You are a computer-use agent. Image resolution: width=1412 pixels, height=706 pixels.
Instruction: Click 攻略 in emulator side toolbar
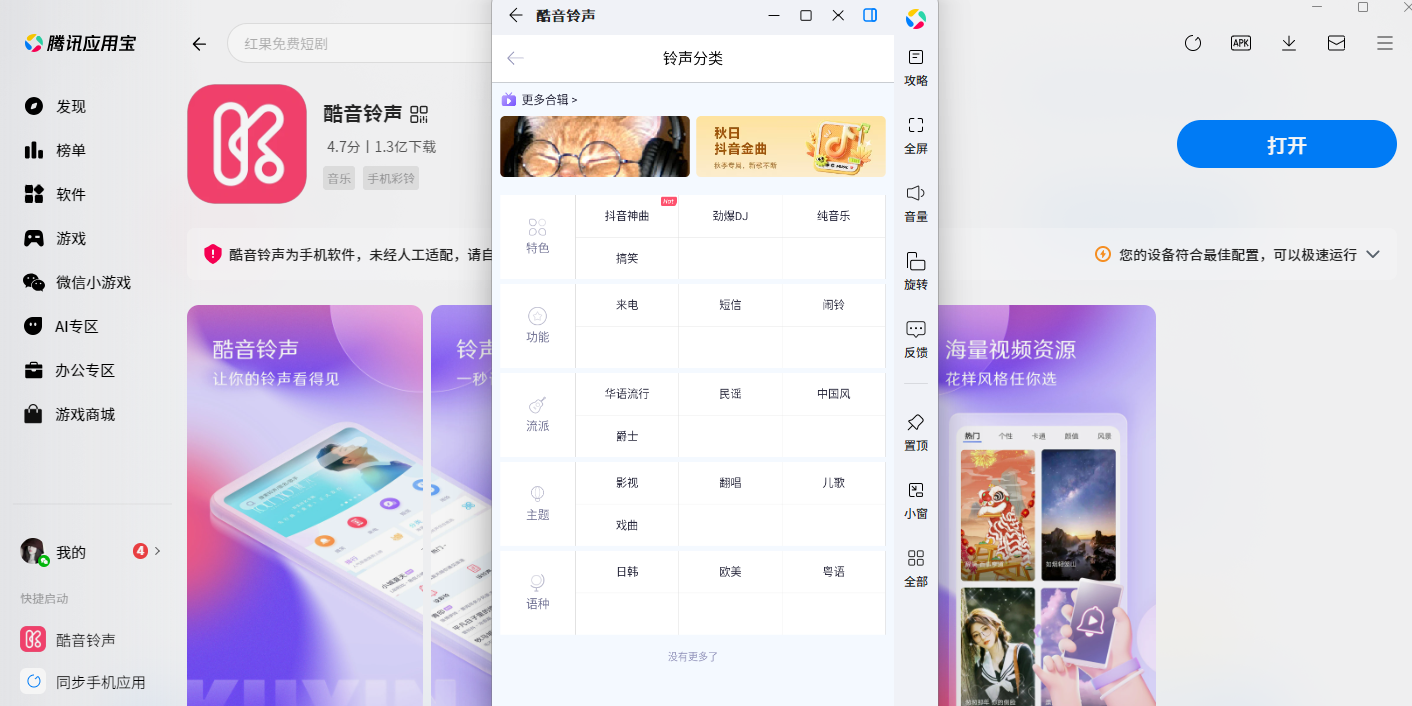point(915,67)
